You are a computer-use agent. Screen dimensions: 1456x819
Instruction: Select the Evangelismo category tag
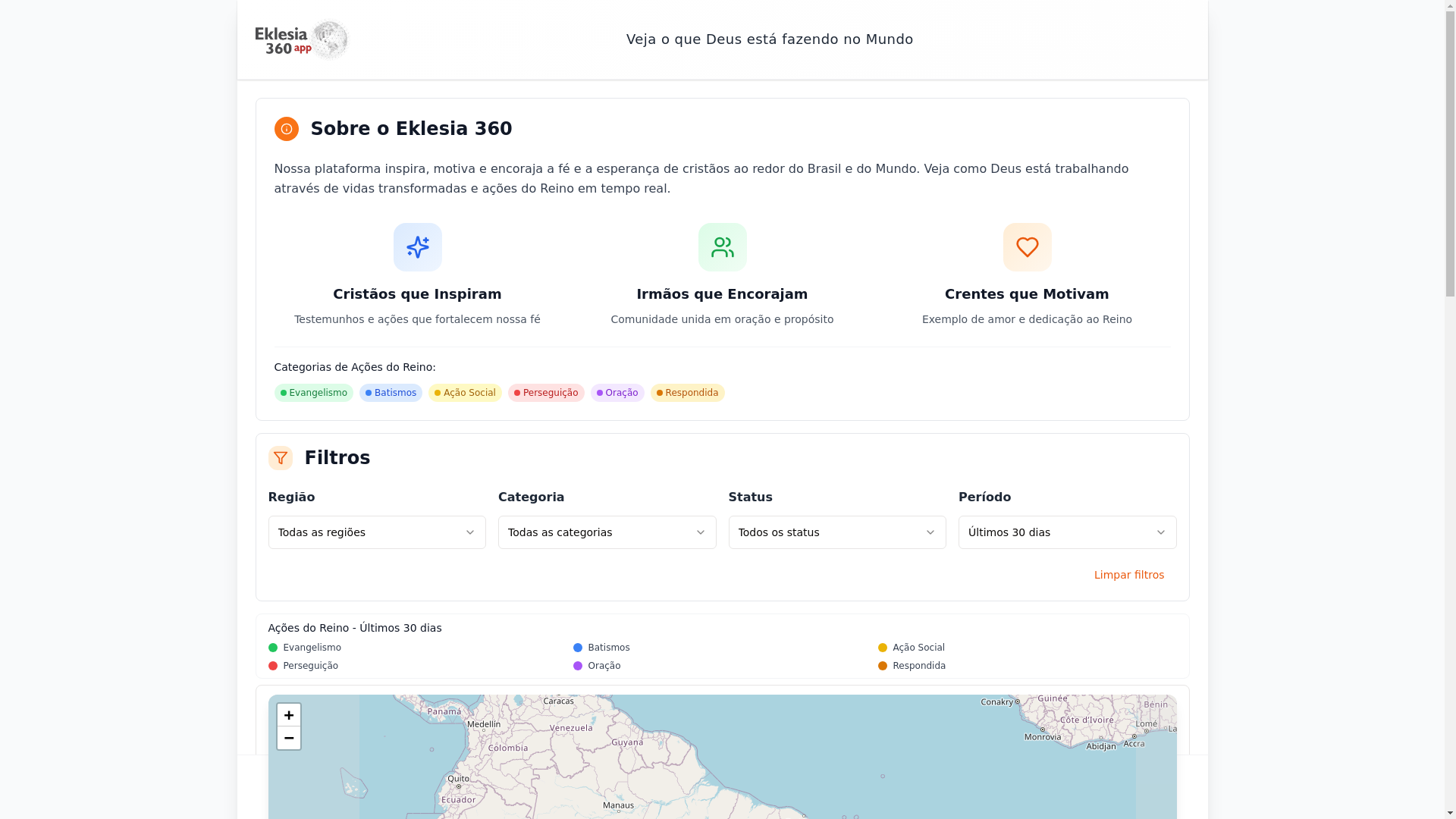click(314, 393)
